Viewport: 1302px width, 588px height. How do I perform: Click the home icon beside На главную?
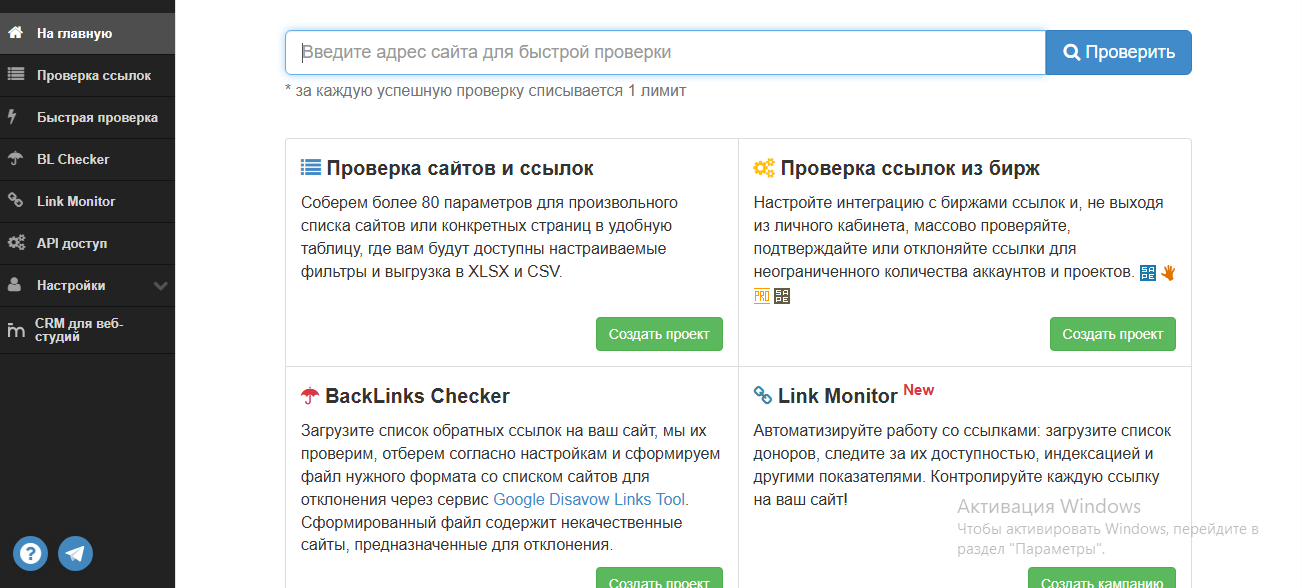[14, 32]
